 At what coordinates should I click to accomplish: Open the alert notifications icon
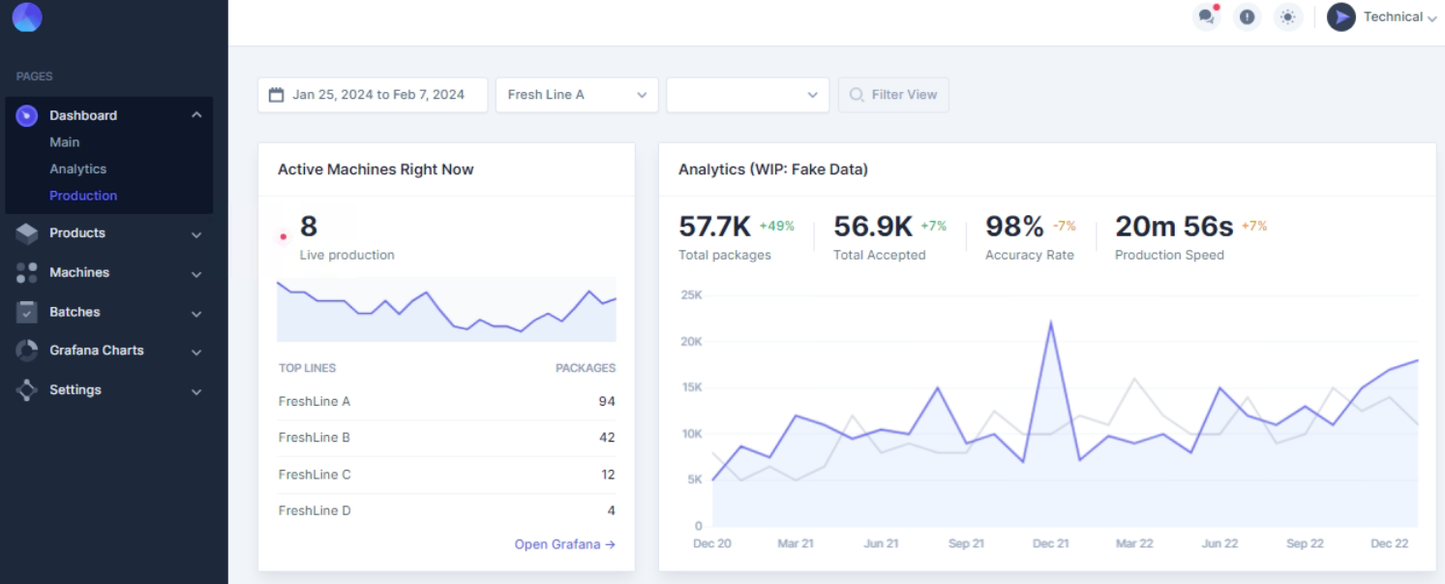click(1246, 17)
